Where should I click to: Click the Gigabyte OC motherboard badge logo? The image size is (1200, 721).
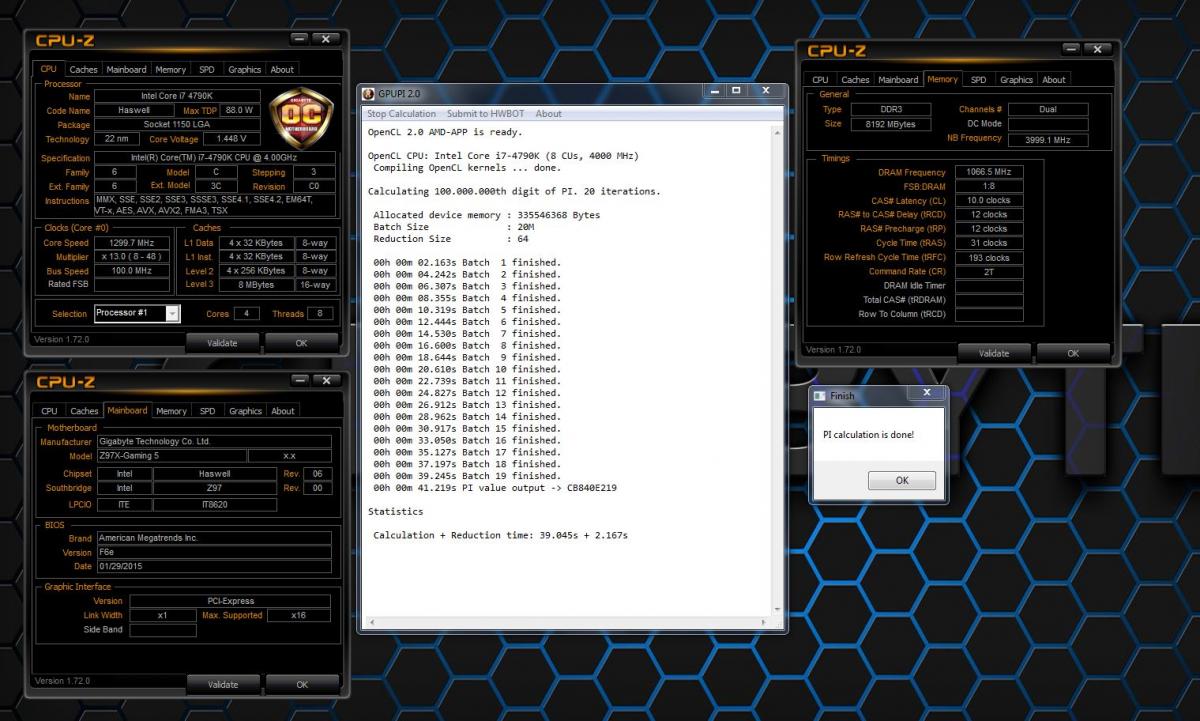302,118
